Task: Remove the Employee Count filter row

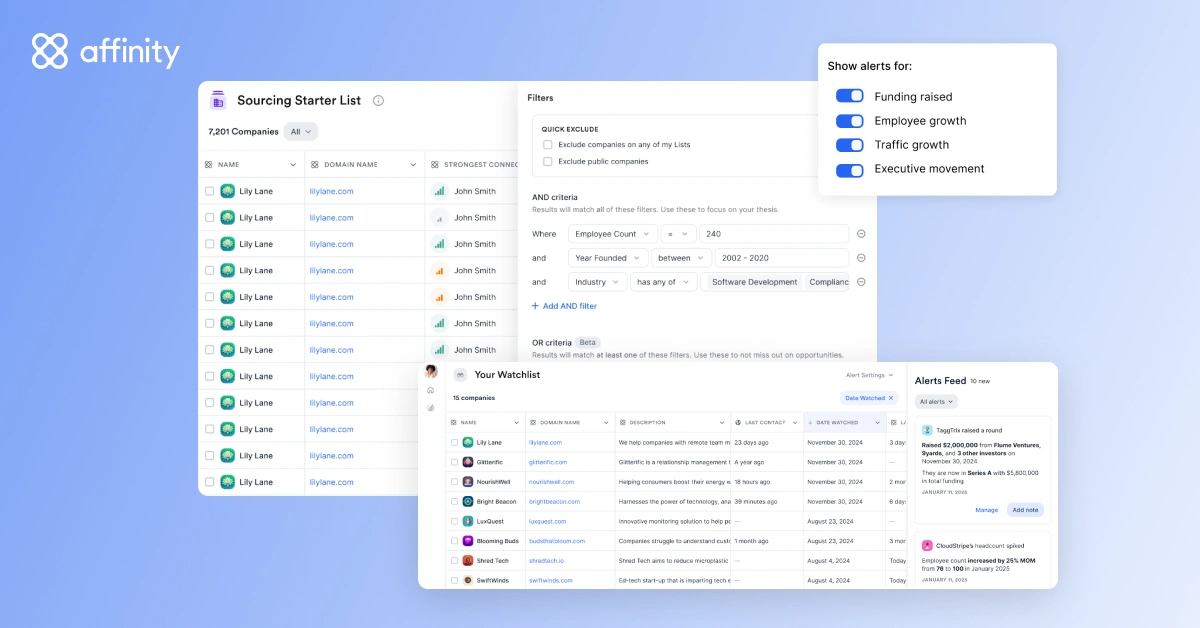Action: click(x=861, y=234)
